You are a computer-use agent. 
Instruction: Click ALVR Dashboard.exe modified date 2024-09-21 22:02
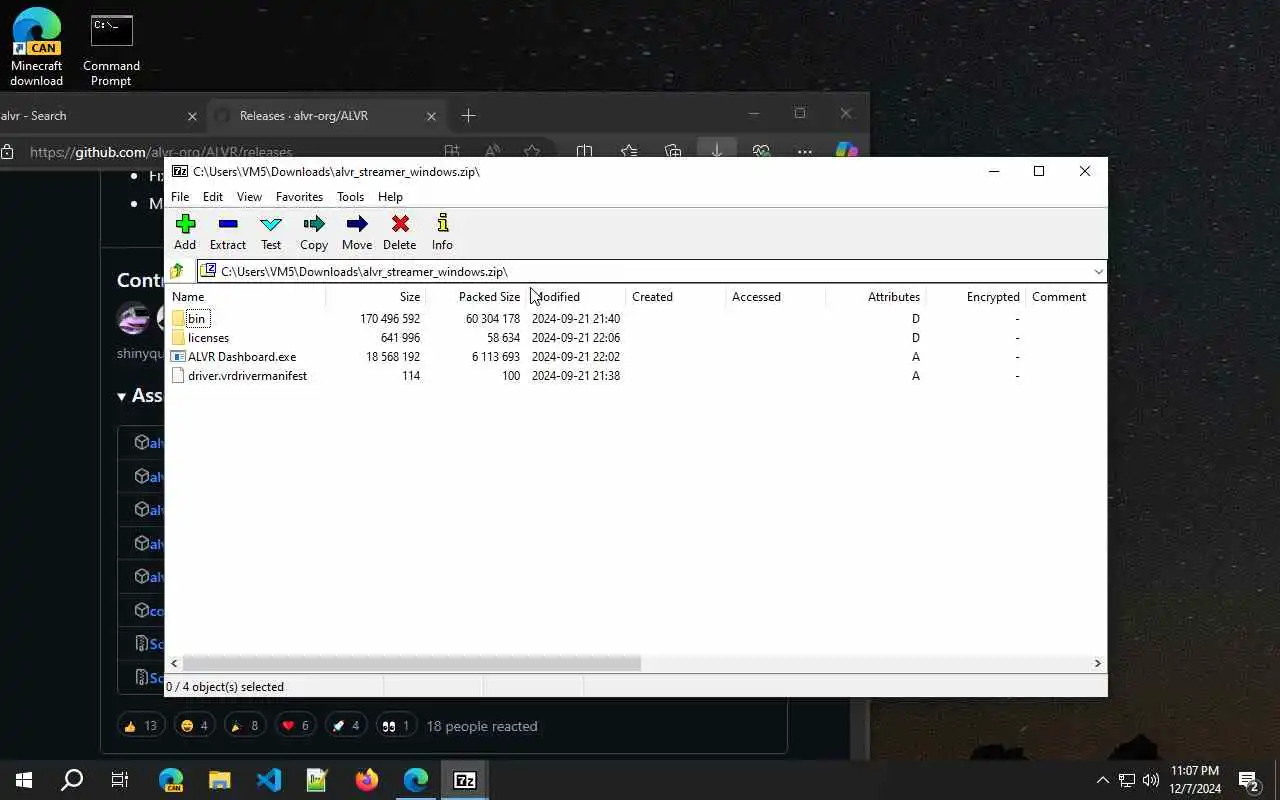576,357
